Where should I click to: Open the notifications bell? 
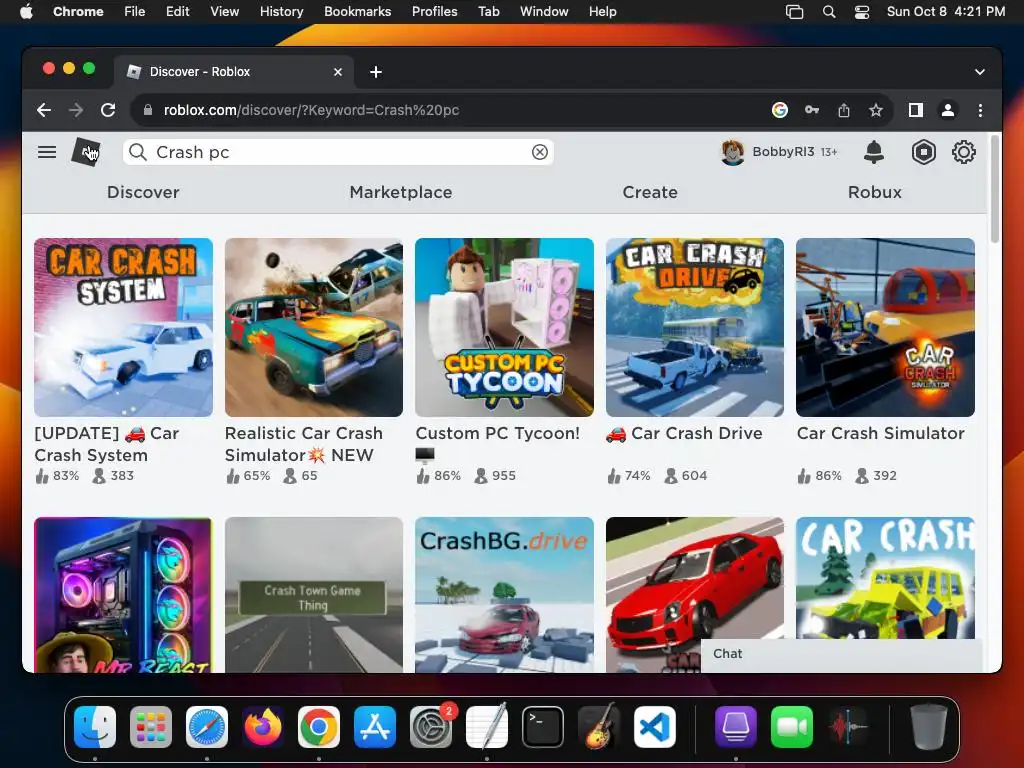point(874,152)
